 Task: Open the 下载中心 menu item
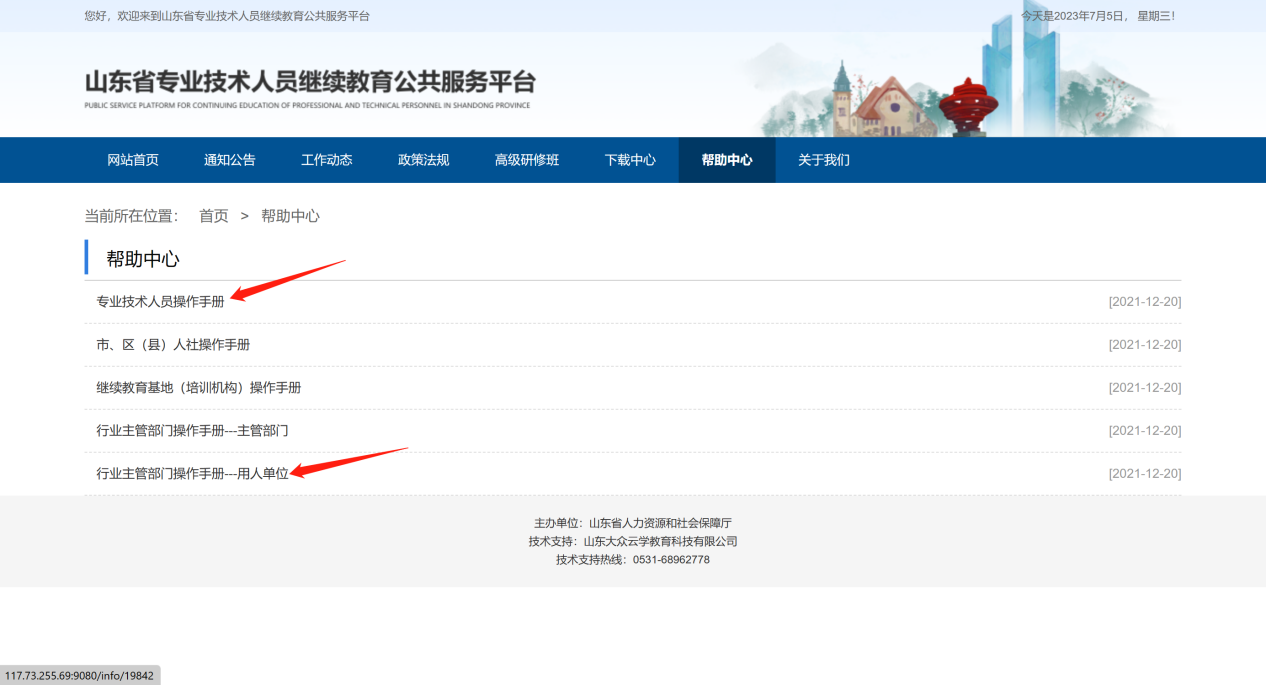630,160
